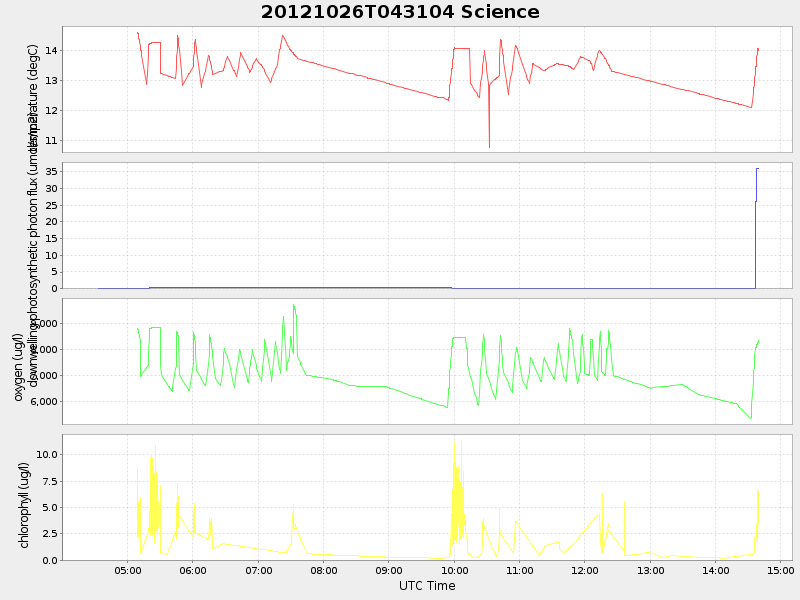Viewport: 800px width, 600px height.
Task: Select the 13:00 time tick label
Action: click(650, 570)
